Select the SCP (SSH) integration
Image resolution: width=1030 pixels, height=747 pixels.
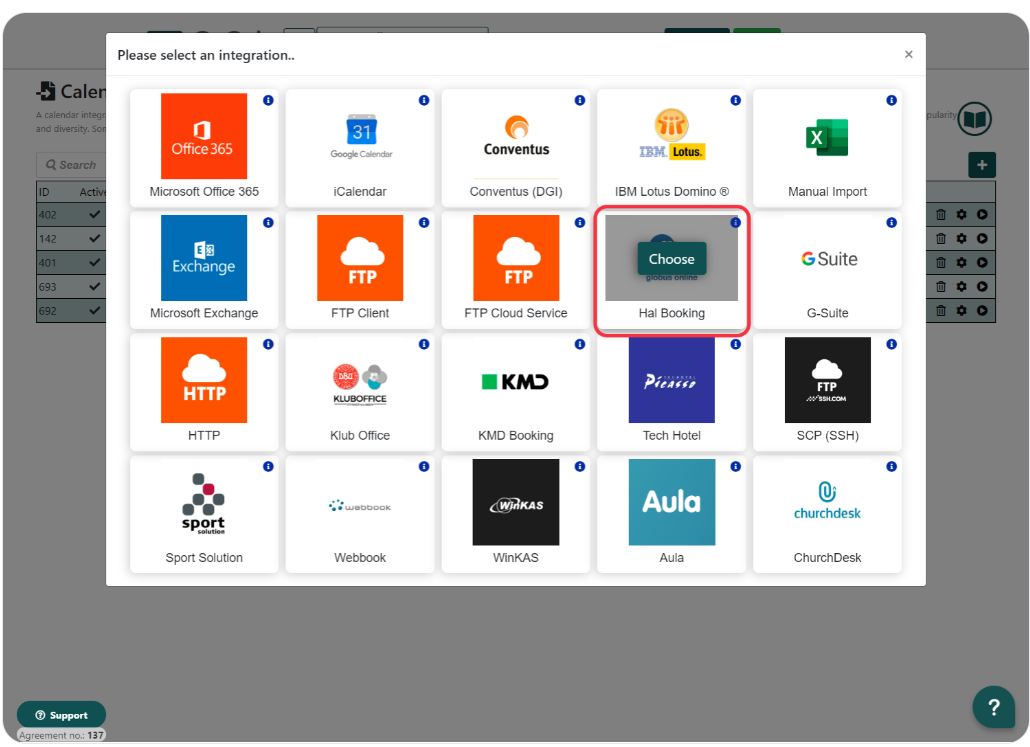tap(827, 392)
